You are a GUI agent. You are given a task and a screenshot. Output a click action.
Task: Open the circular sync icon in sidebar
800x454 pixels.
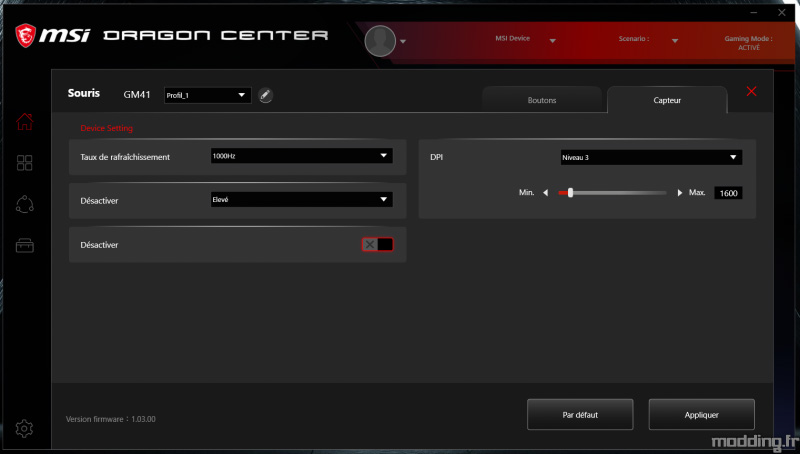(x=24, y=204)
